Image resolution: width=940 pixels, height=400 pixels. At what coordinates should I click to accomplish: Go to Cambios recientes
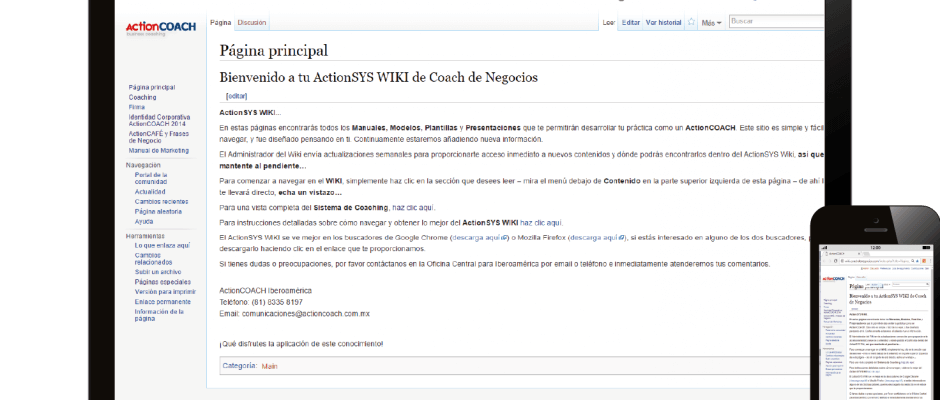(162, 201)
